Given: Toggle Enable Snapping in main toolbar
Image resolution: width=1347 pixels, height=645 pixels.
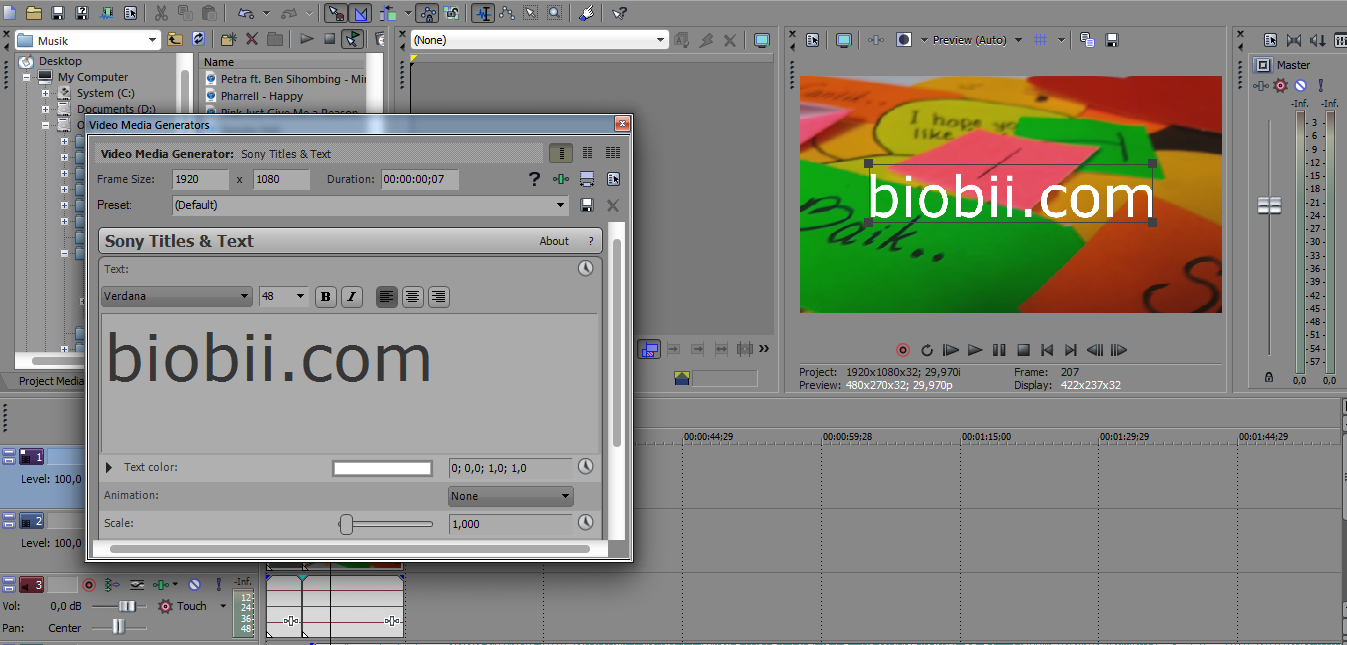Looking at the screenshot, I should tap(336, 13).
